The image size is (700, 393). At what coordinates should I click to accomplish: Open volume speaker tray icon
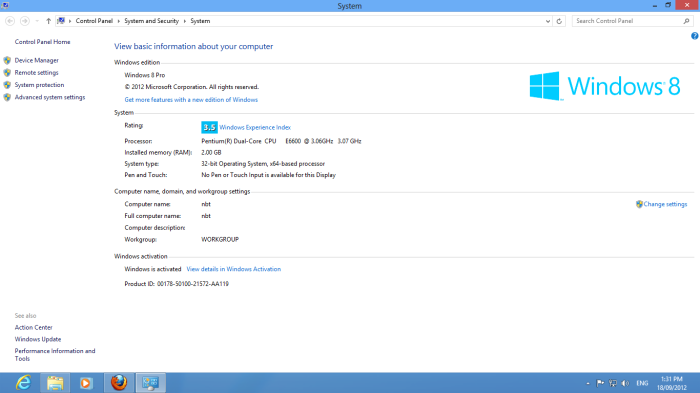tap(625, 383)
